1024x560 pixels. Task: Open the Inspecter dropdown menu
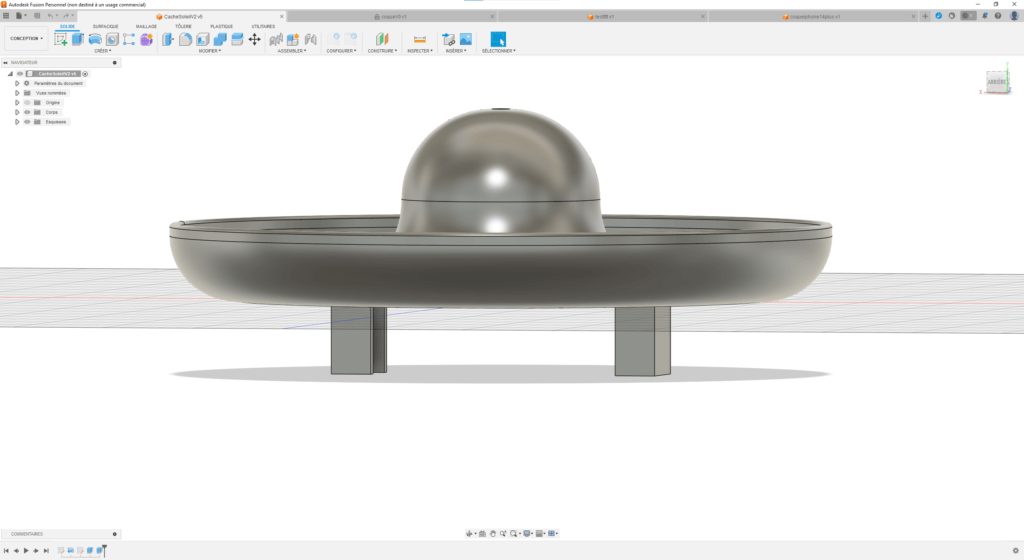tap(420, 51)
